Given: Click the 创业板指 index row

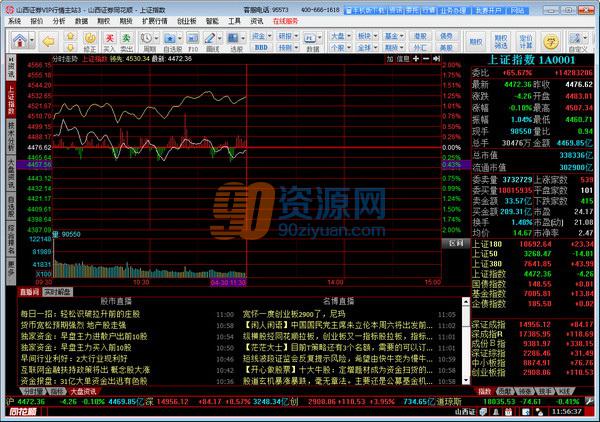Looking at the screenshot, I should coord(533,372).
